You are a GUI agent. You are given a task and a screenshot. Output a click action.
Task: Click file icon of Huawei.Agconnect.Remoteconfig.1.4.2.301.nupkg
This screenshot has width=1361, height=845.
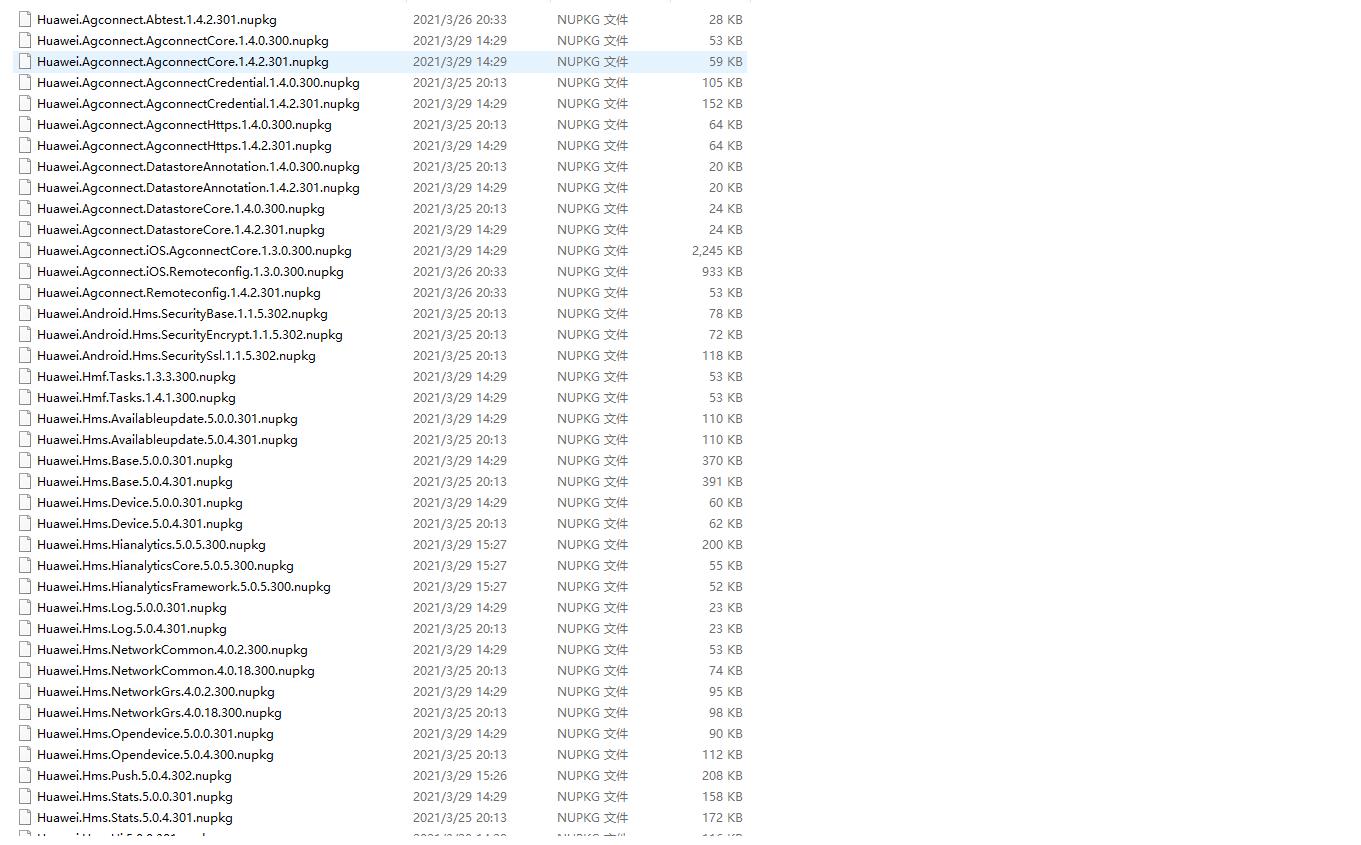tap(25, 292)
